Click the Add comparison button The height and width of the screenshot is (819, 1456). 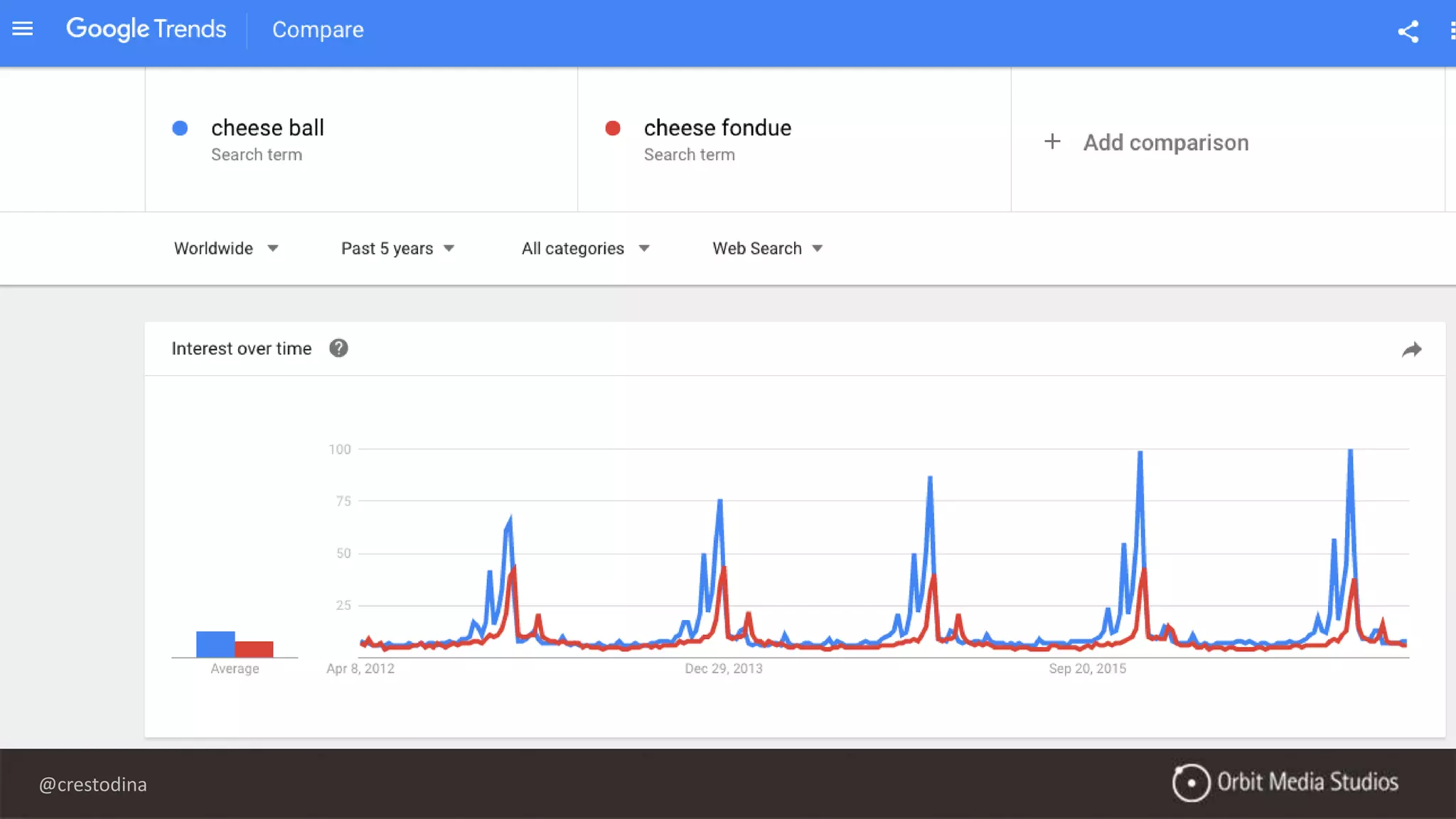1165,142
